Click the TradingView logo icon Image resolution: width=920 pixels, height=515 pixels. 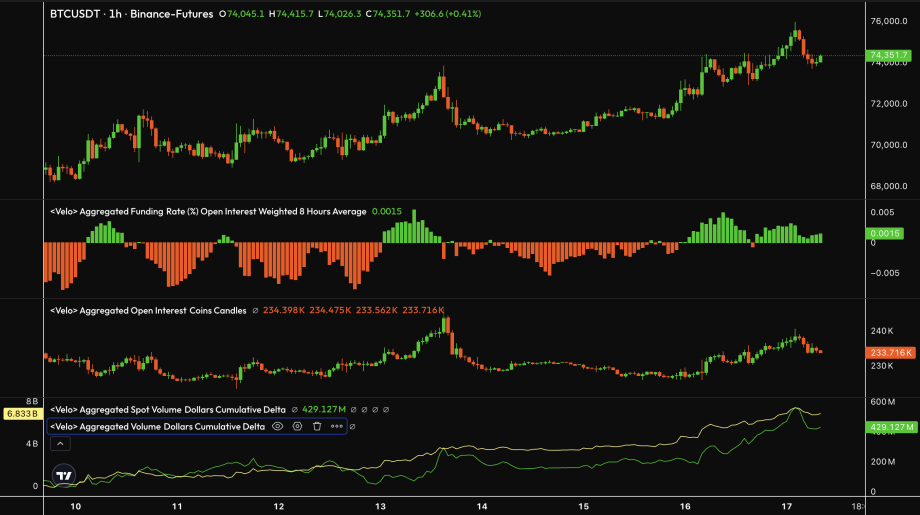(64, 477)
